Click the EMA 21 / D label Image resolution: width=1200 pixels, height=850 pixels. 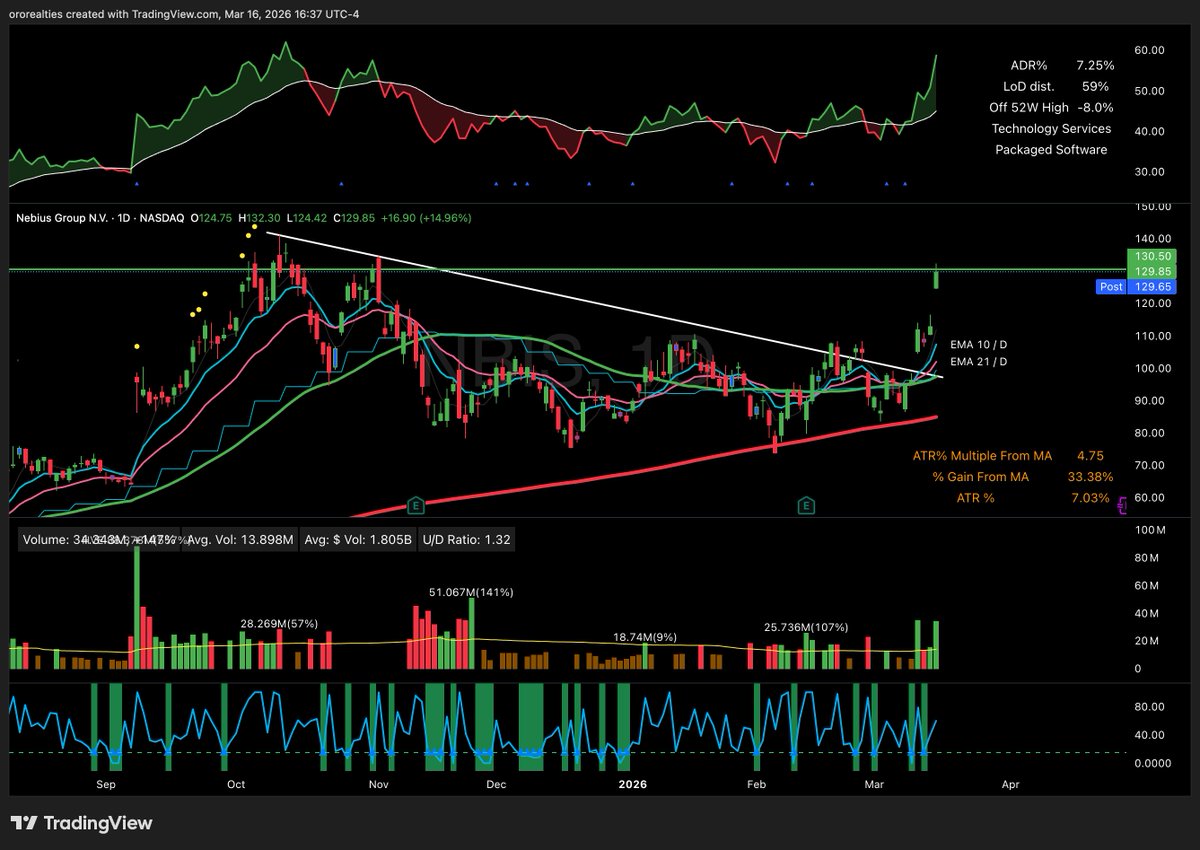coord(979,361)
